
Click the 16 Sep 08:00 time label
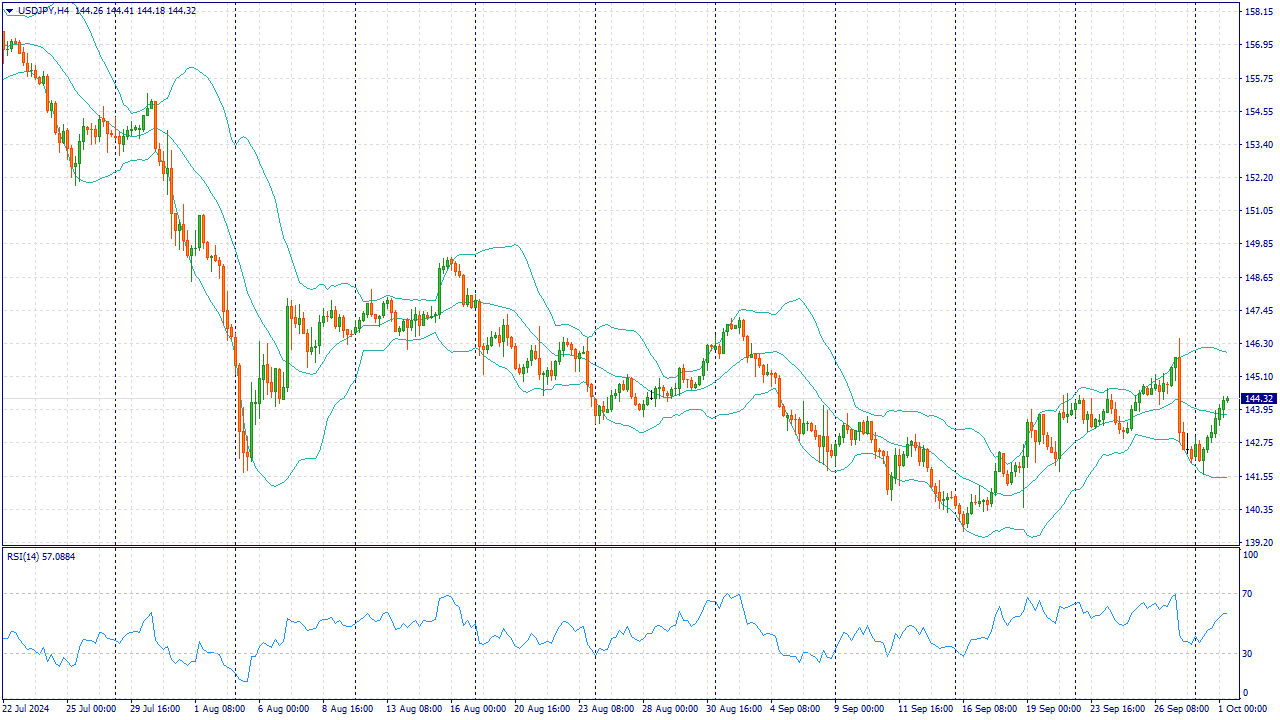pos(990,708)
